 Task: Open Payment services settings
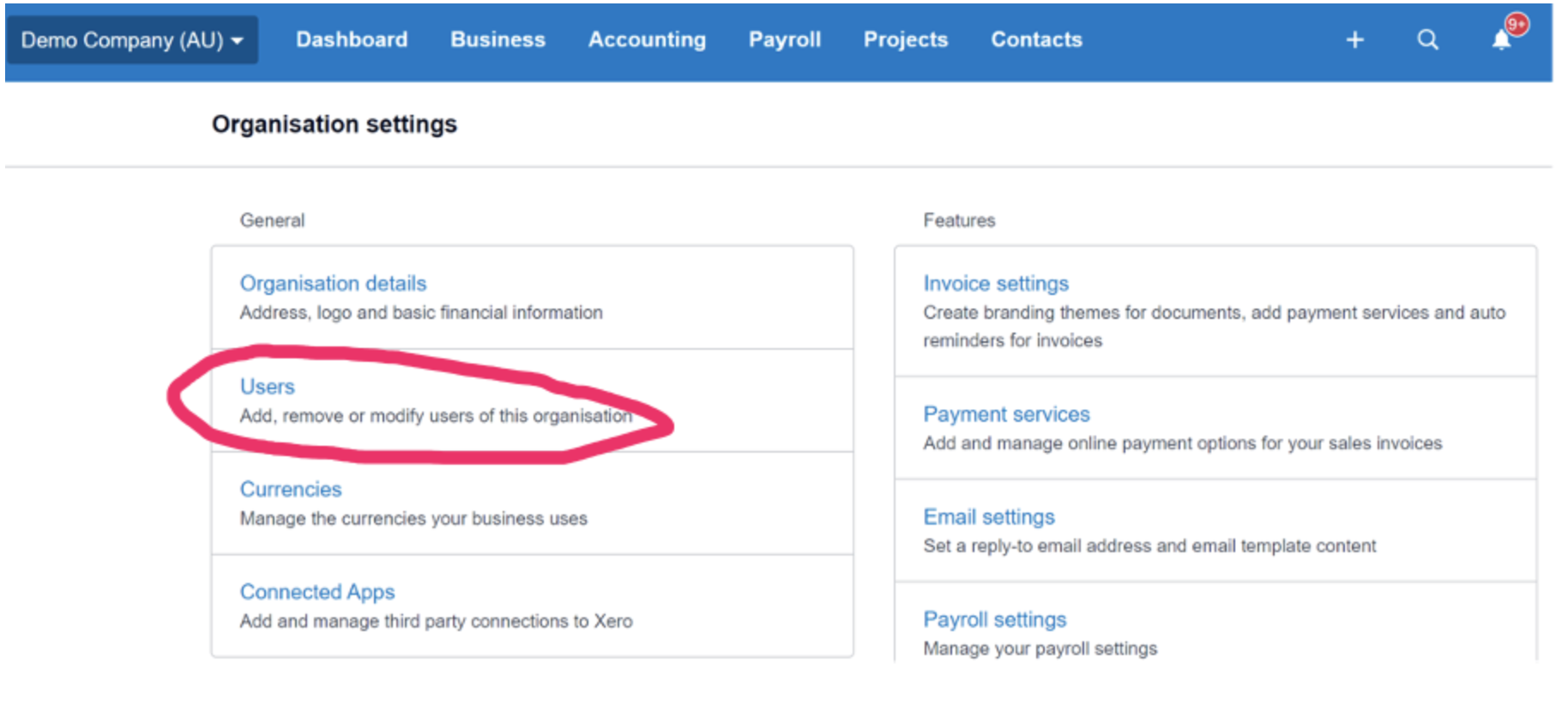[1006, 415]
